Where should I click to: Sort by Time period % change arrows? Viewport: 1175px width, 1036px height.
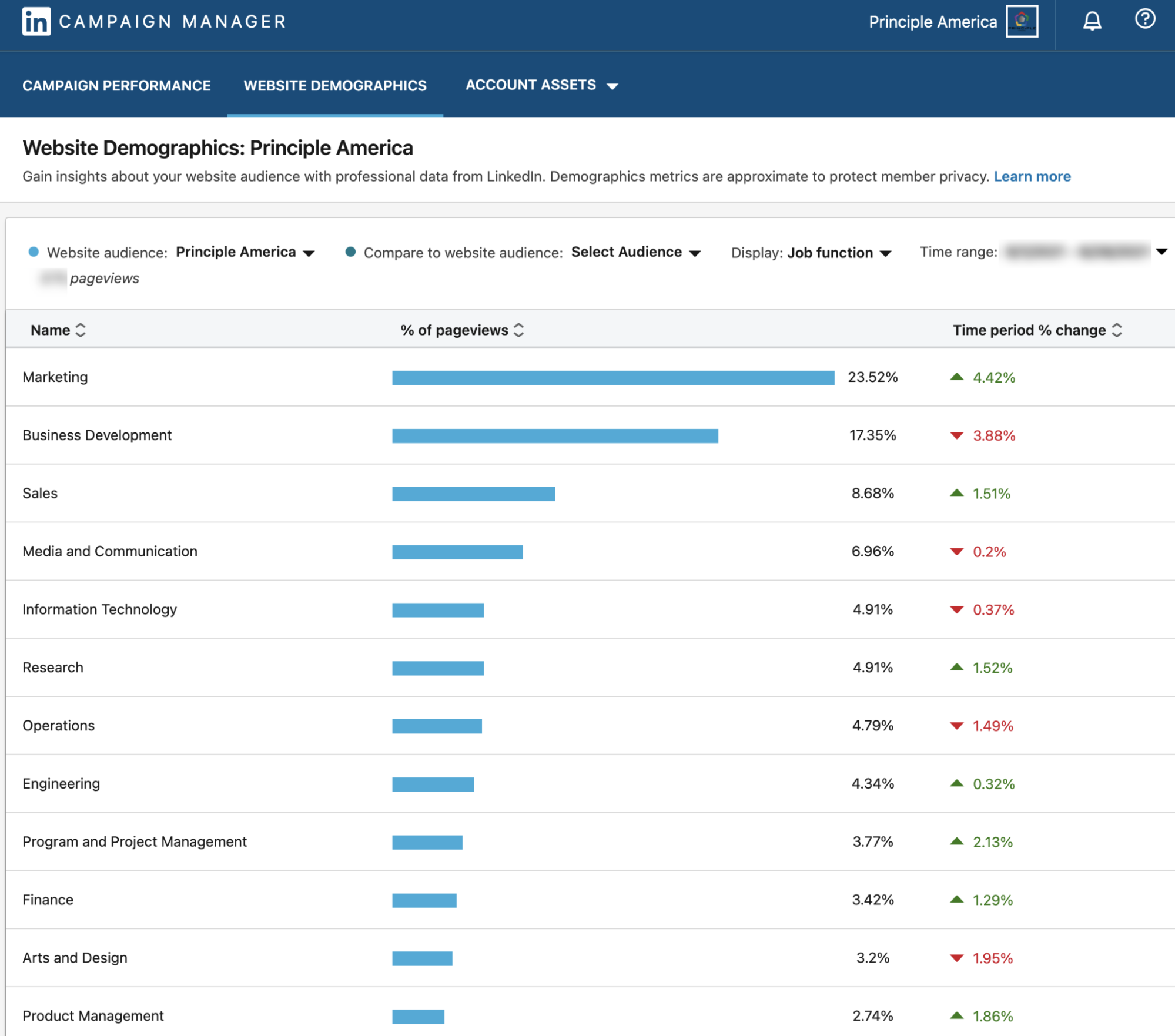pyautogui.click(x=1117, y=330)
